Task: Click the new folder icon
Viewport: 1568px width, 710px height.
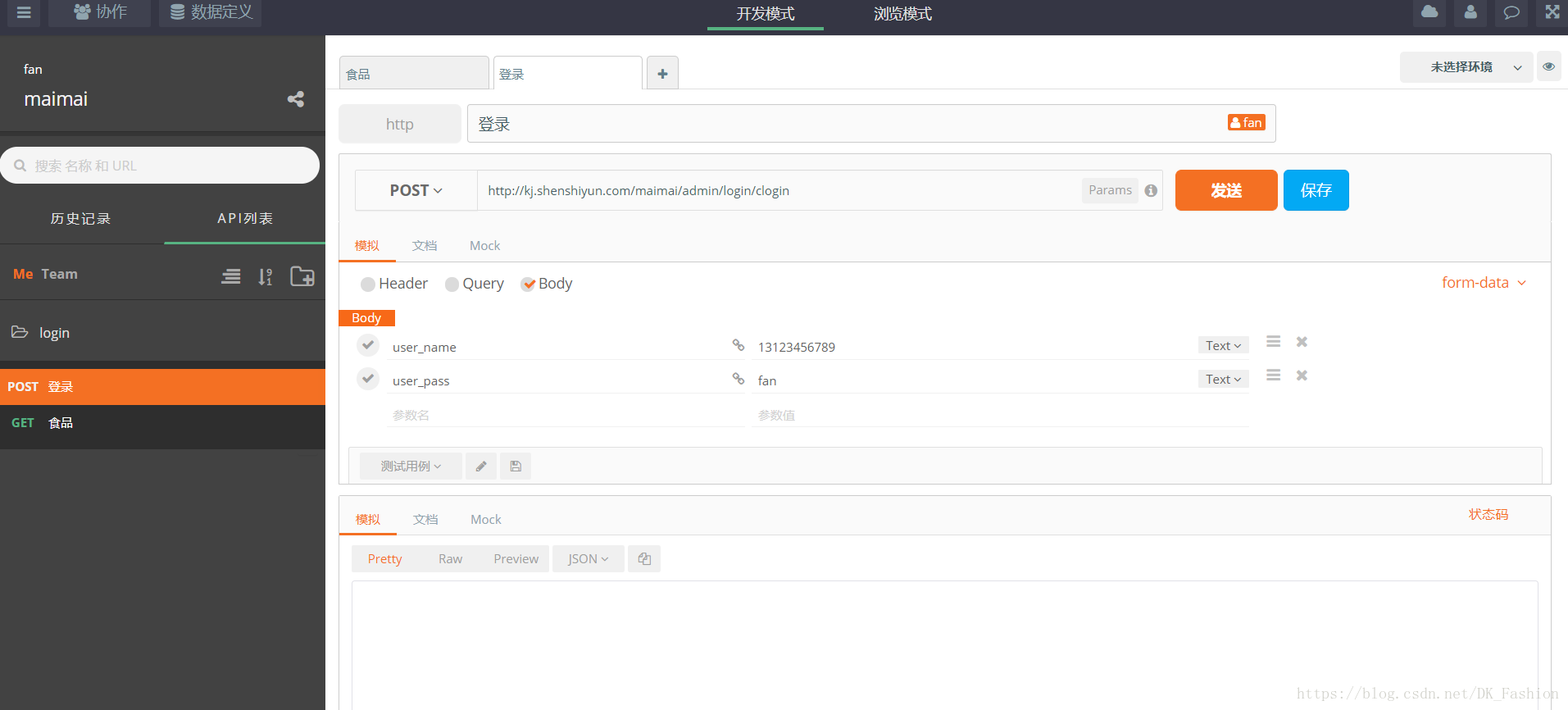Action: point(302,276)
